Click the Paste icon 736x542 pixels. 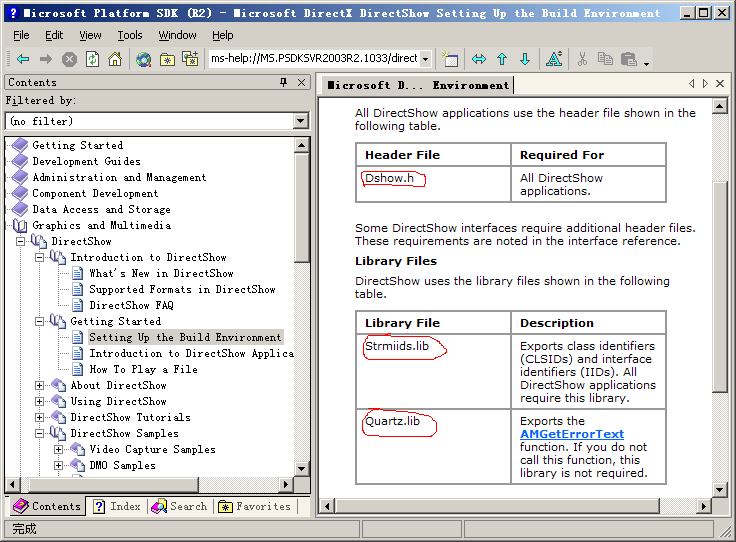point(629,59)
